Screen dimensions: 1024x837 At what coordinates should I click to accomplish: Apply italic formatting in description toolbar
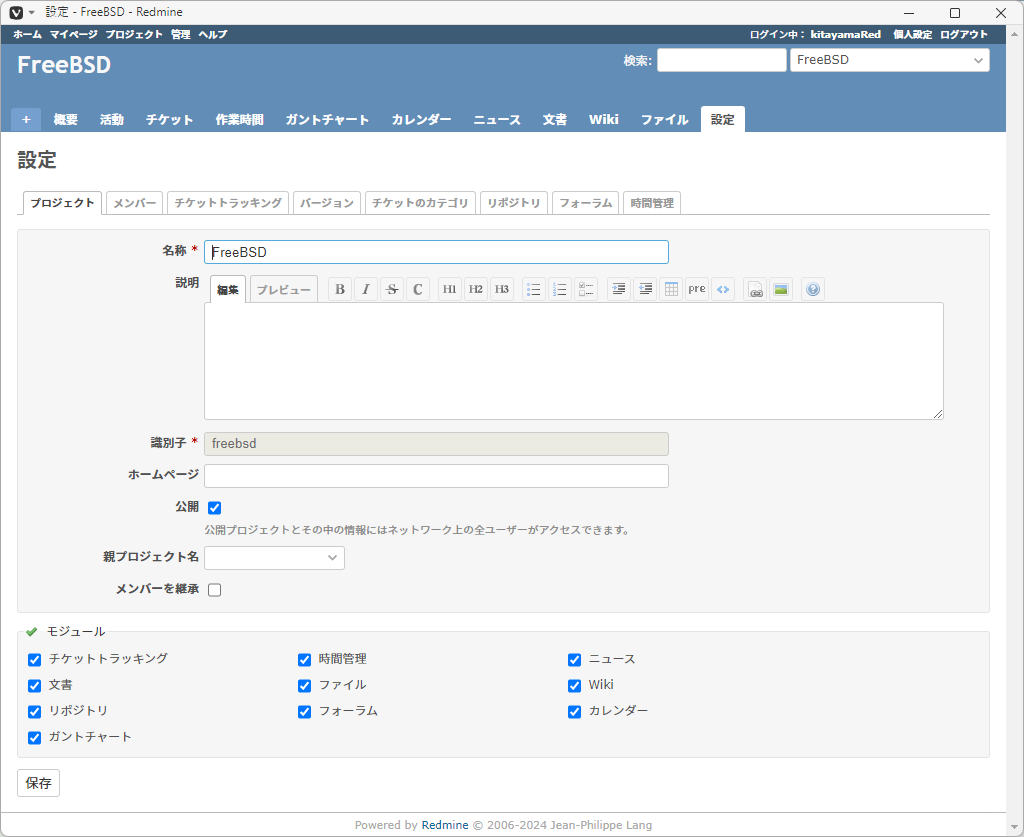(366, 289)
